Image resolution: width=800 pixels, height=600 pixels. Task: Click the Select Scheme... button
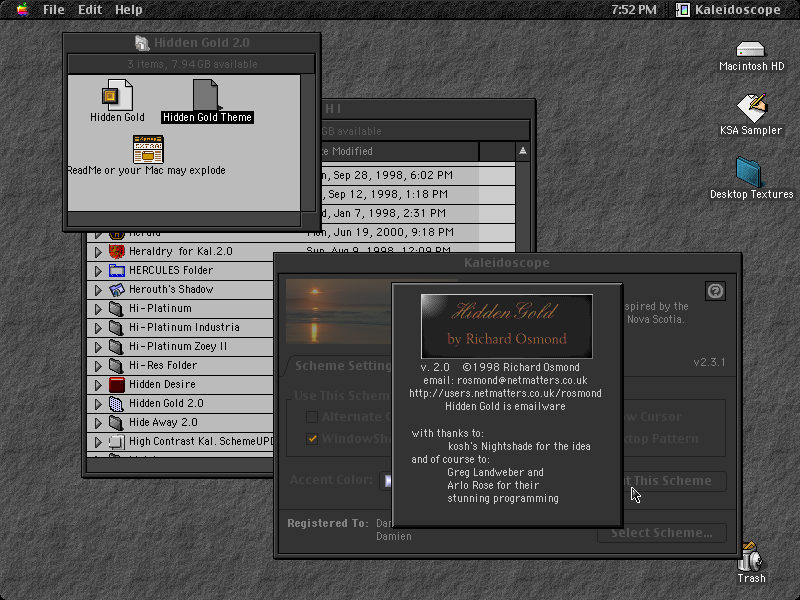point(662,533)
